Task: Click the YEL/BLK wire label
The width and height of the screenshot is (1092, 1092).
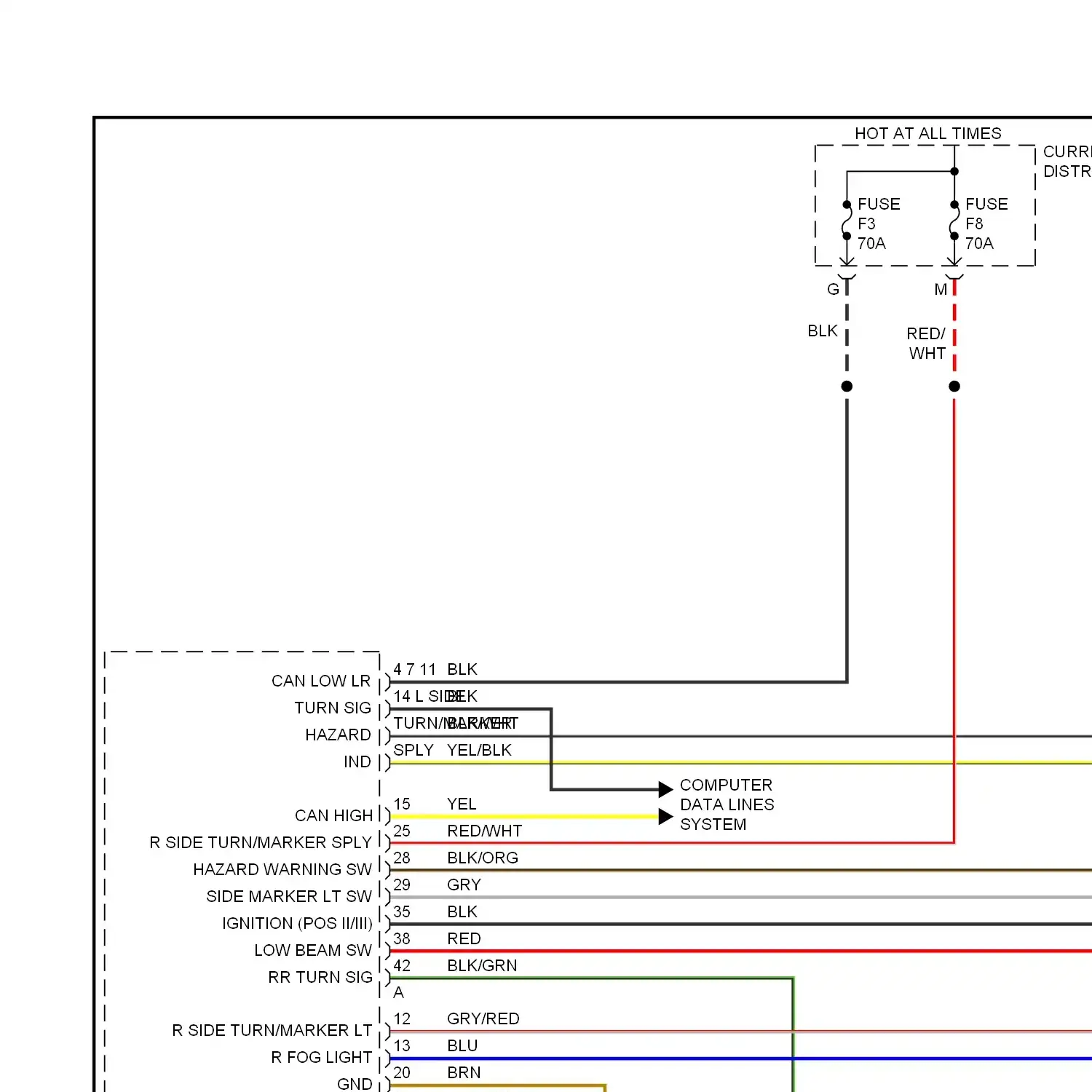Action: [x=479, y=750]
